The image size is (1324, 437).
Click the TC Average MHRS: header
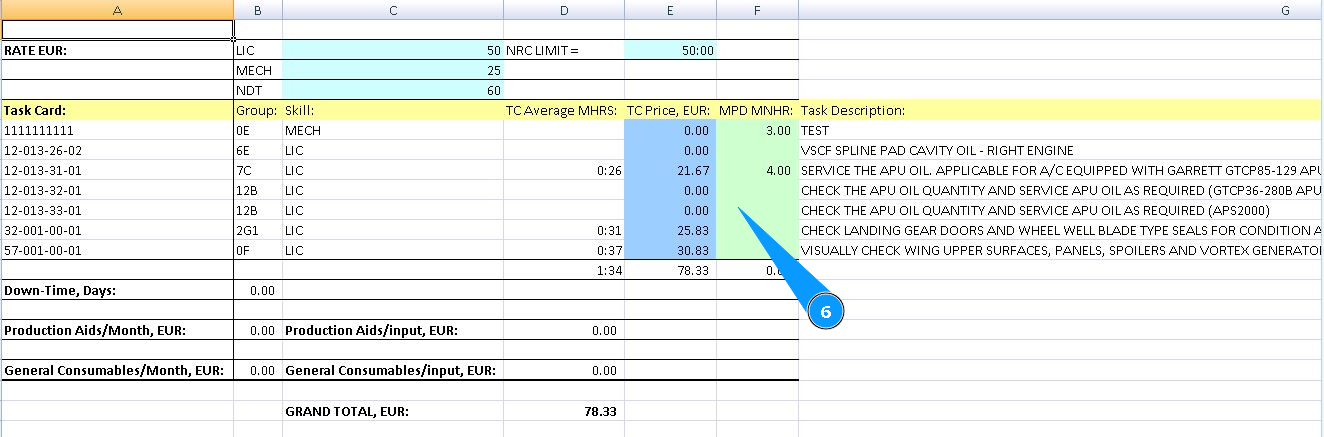(x=564, y=110)
